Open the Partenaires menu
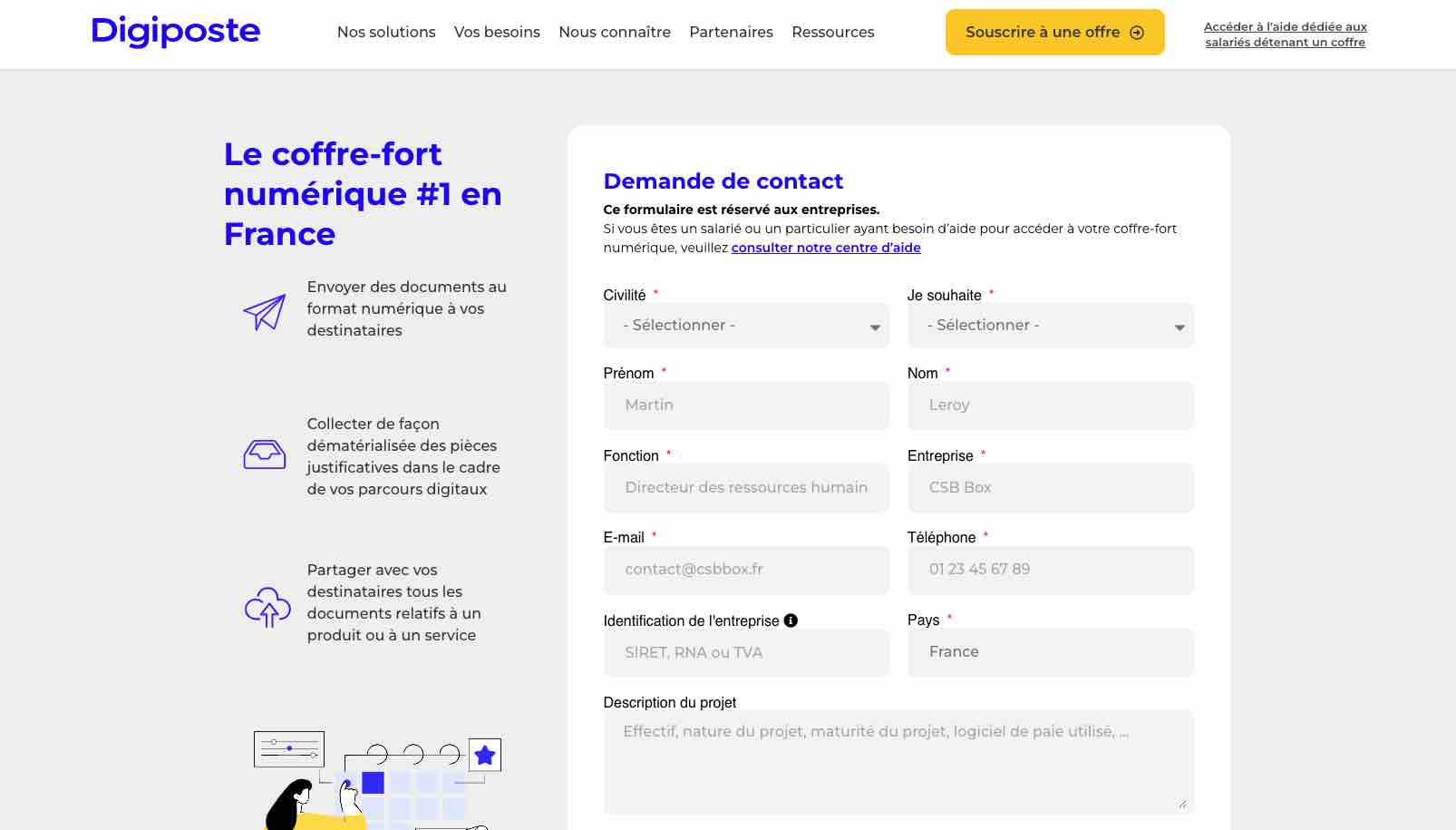 click(732, 32)
